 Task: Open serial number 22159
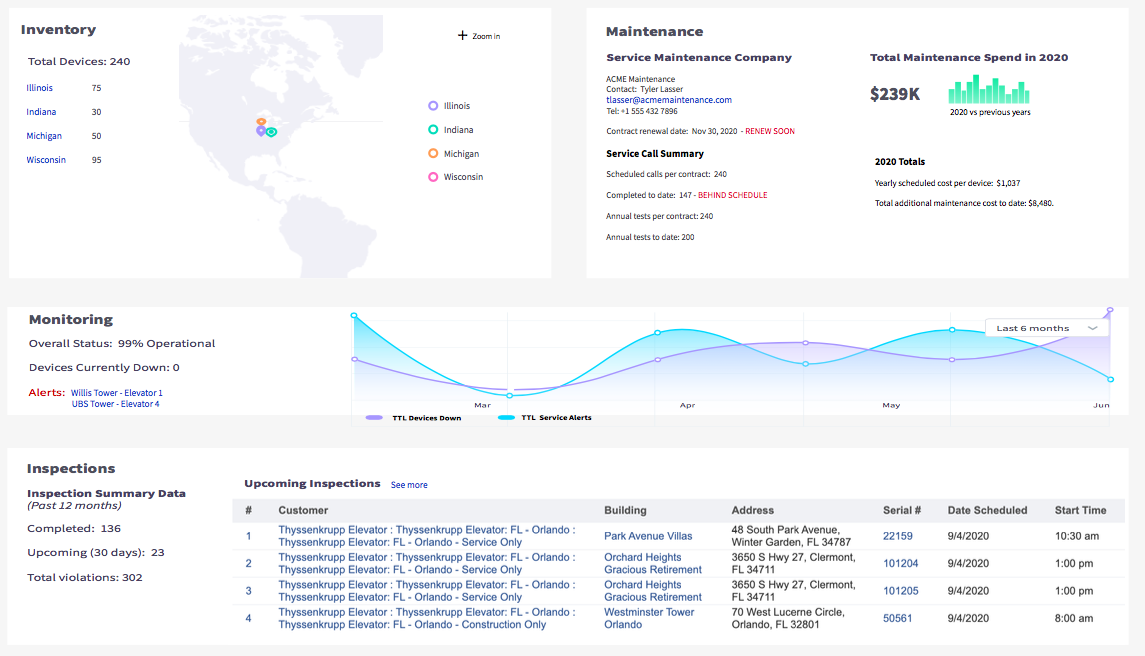pyautogui.click(x=897, y=536)
